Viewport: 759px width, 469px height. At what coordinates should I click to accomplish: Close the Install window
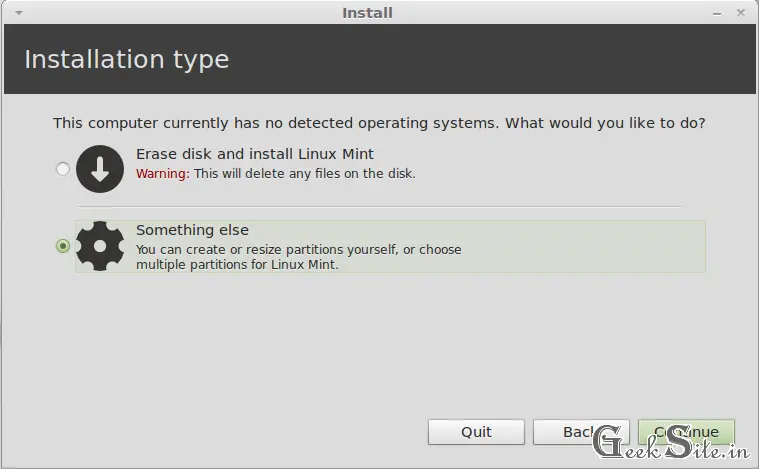coord(741,13)
